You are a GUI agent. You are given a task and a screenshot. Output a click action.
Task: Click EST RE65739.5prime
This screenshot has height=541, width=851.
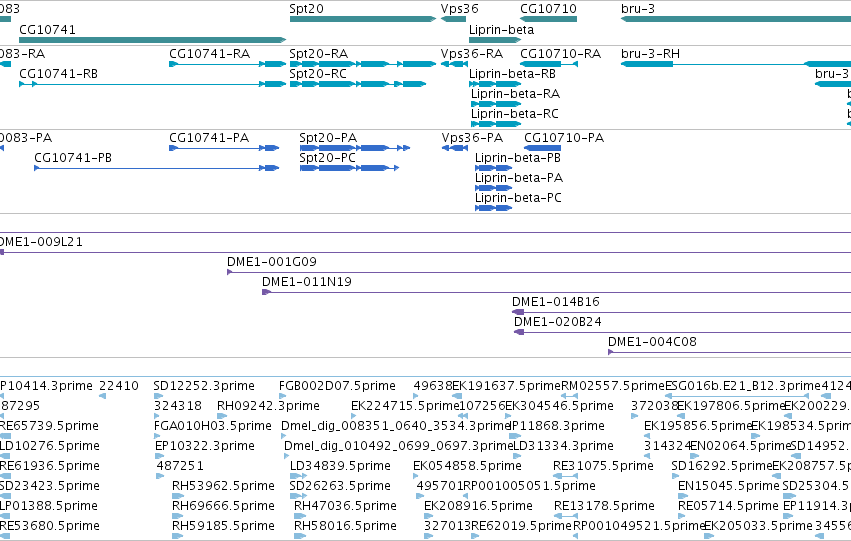click(5, 436)
